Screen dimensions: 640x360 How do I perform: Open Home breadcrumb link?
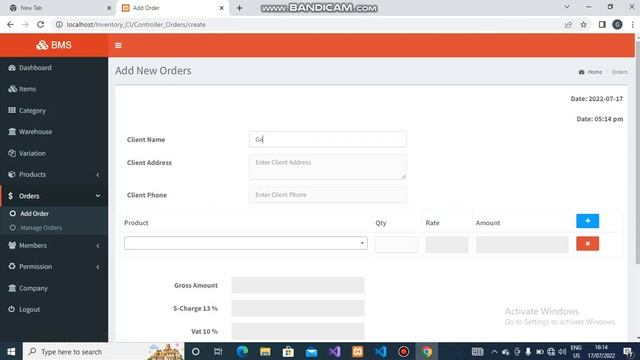pyautogui.click(x=590, y=72)
